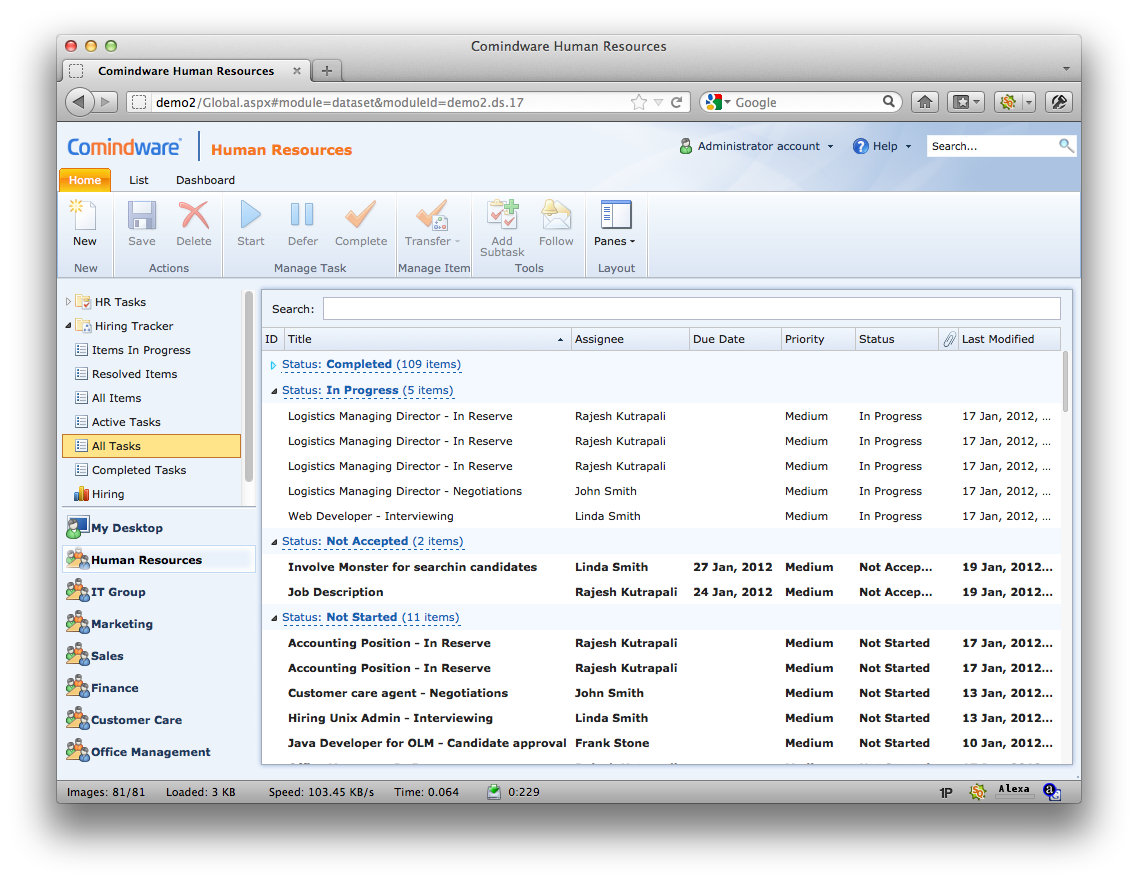The height and width of the screenshot is (882, 1138).
Task: Select All Tasks in sidebar
Action: pyautogui.click(x=152, y=446)
